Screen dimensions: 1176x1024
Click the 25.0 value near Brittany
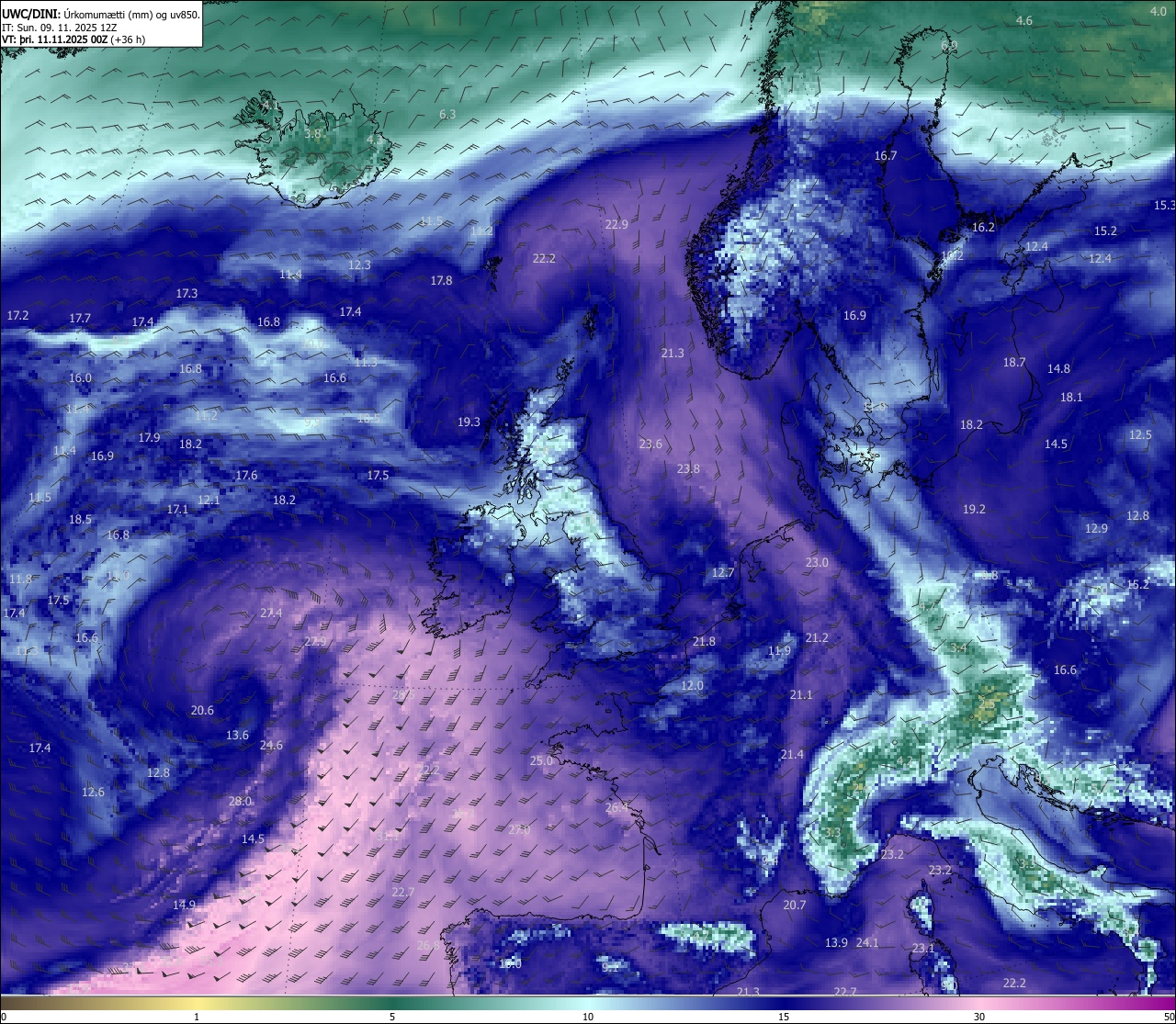coord(541,761)
